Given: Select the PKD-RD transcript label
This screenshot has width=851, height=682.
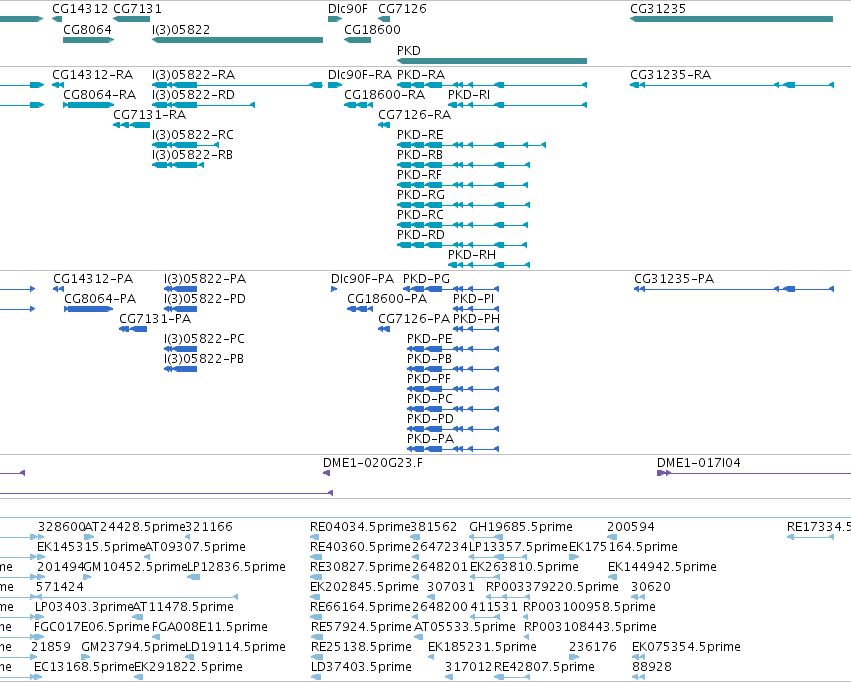Looking at the screenshot, I should point(421,234).
